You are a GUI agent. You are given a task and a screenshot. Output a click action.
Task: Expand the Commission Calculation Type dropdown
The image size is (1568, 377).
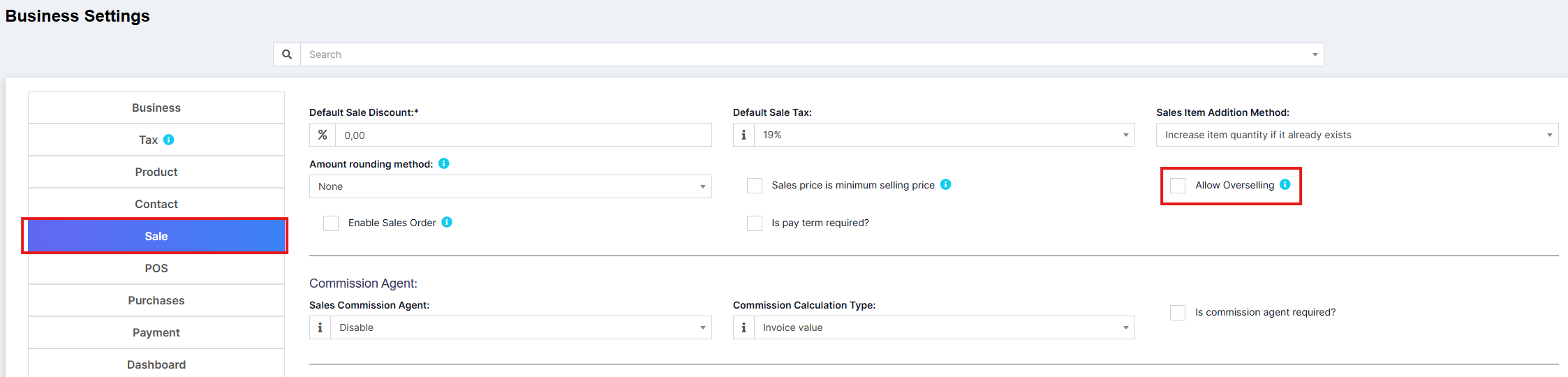pos(944,327)
